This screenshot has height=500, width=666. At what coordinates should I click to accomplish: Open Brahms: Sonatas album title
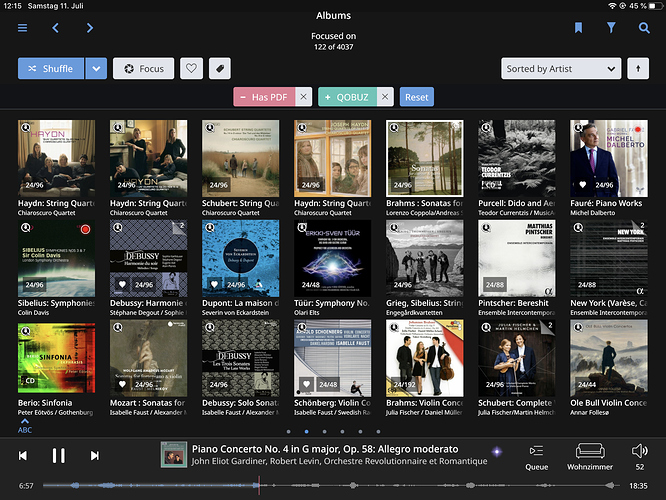point(424,203)
